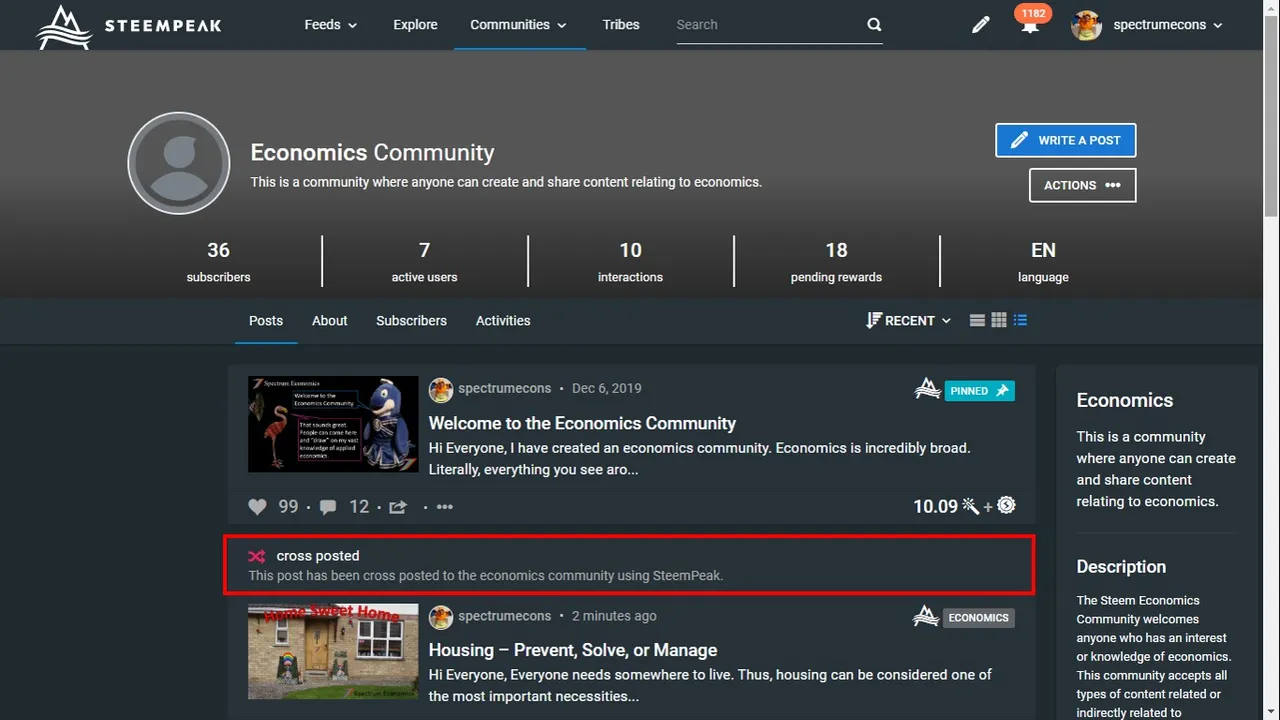Screen dimensions: 1280x720
Task: Click the 36 subscribers stat
Action: 218,261
